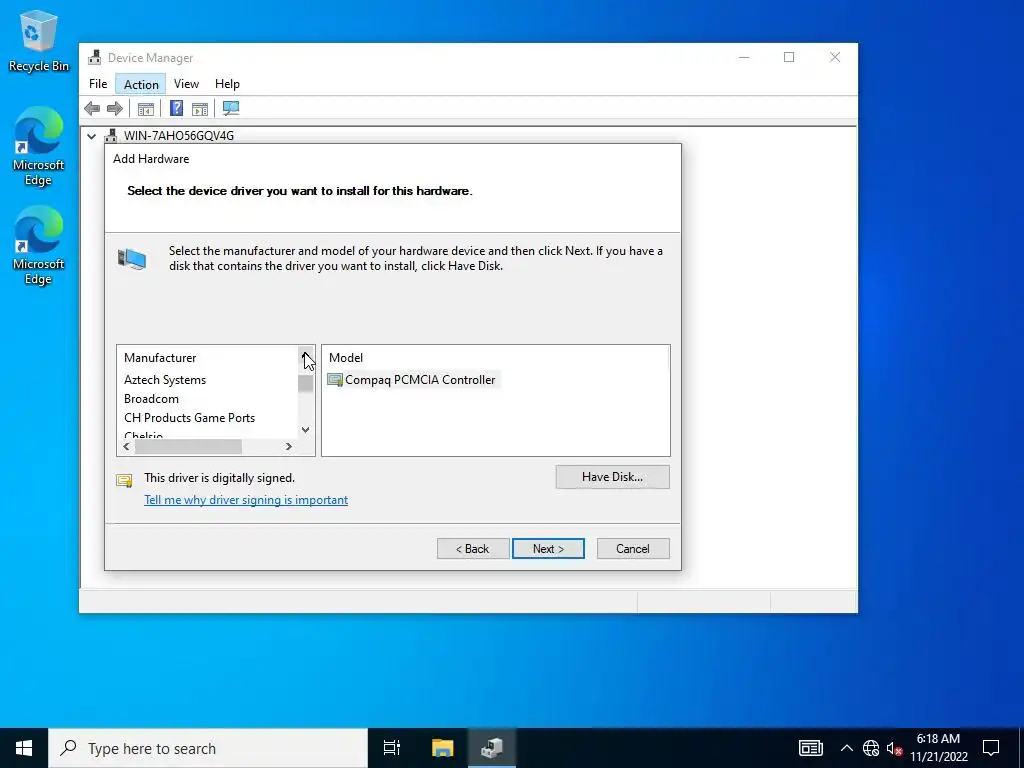Click the blue Help toolbar icon
The height and width of the screenshot is (768, 1024).
click(176, 108)
